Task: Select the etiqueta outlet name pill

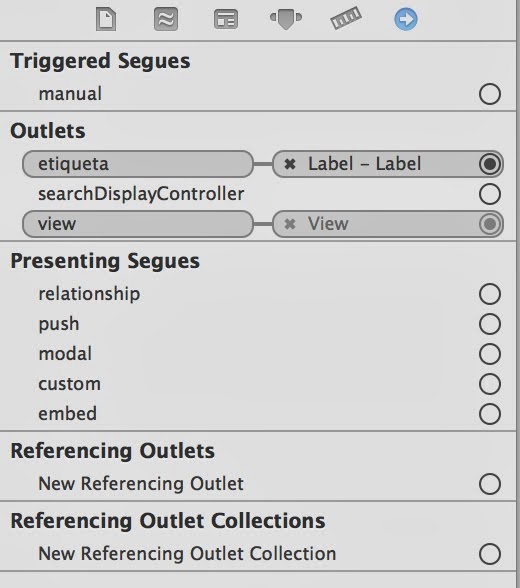Action: (x=138, y=164)
